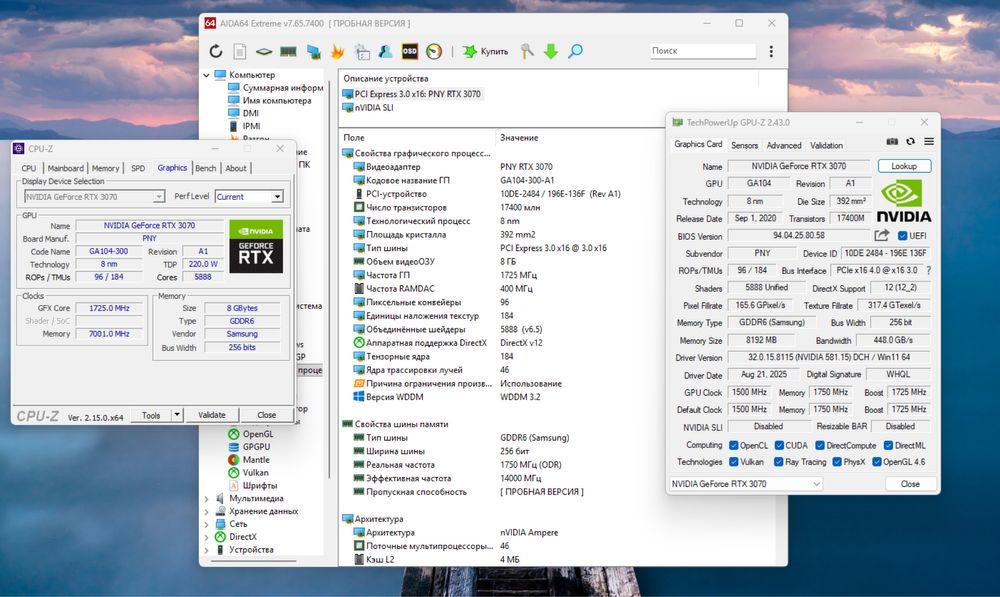Click the CPU chip icon in AIDA64 toolbar
The image size is (1000, 597).
click(x=264, y=51)
